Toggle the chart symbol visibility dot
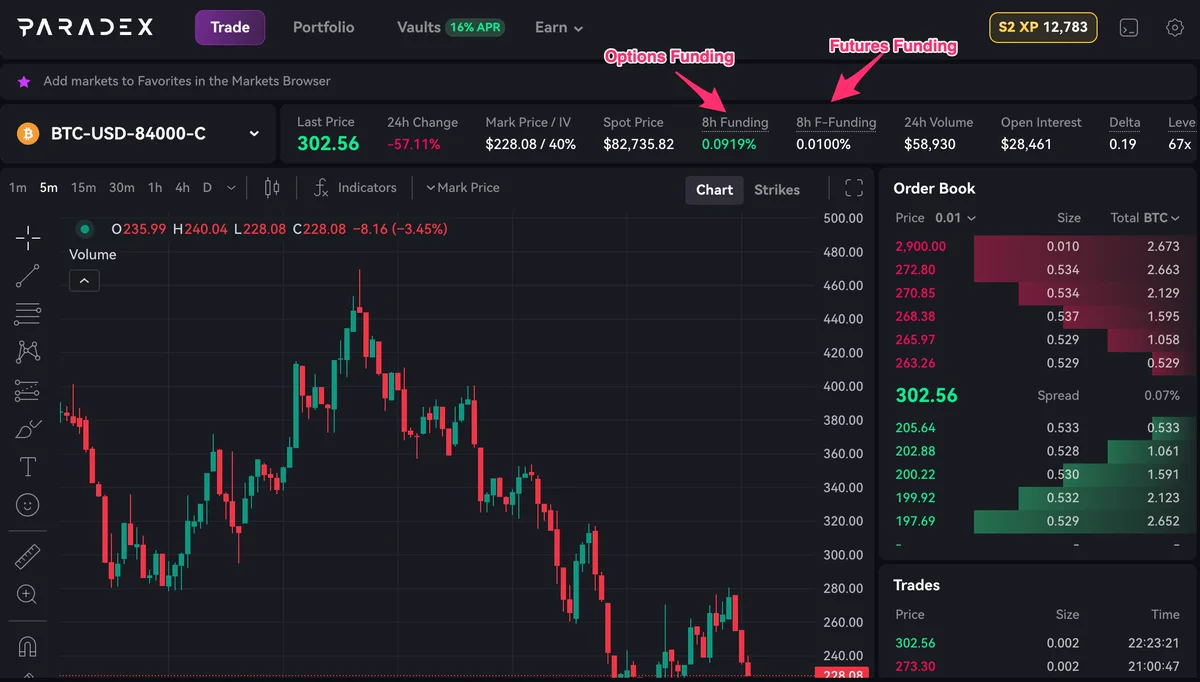The image size is (1200, 682). tap(84, 228)
